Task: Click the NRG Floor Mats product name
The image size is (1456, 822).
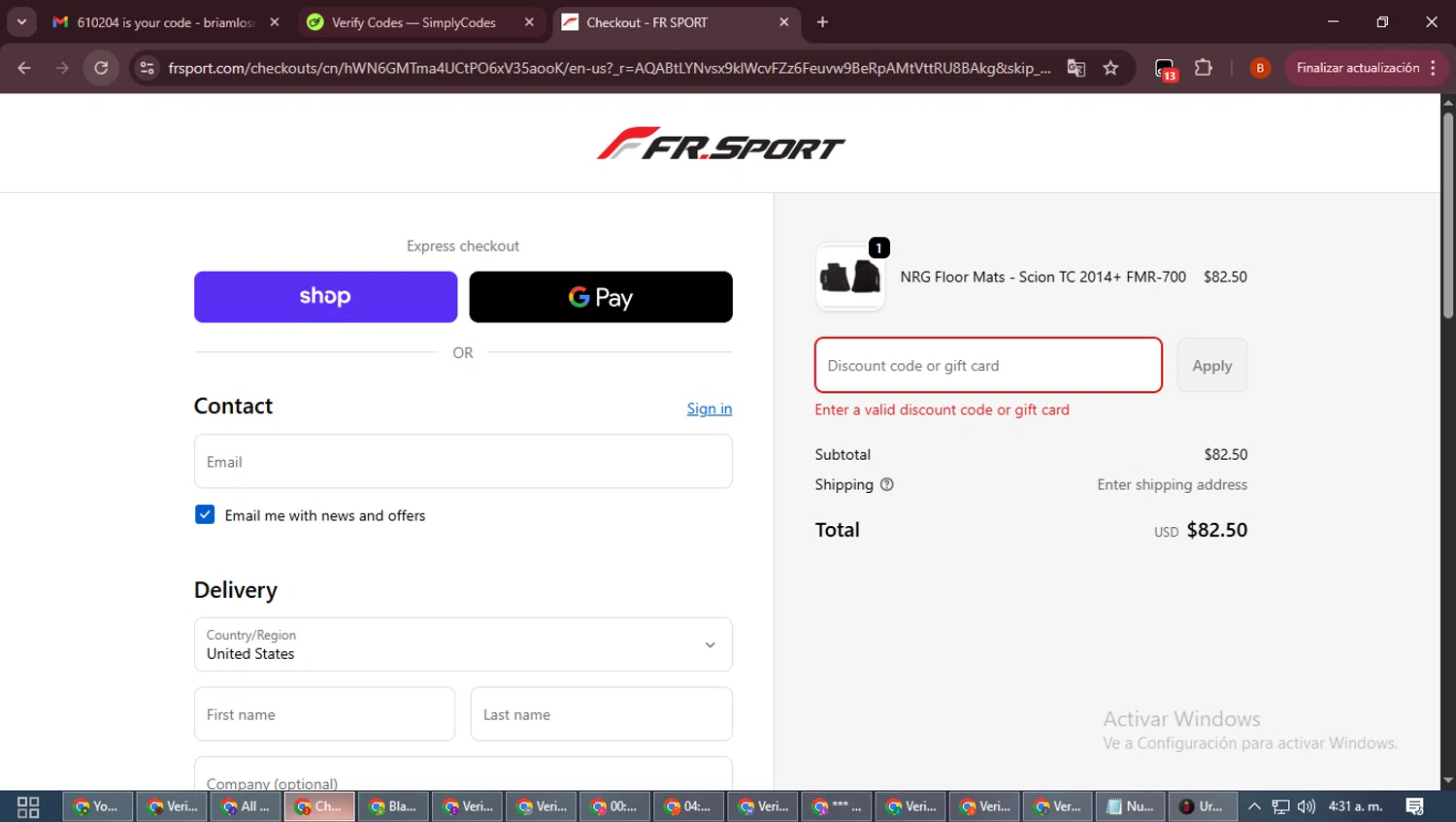Action: pos(1043,277)
